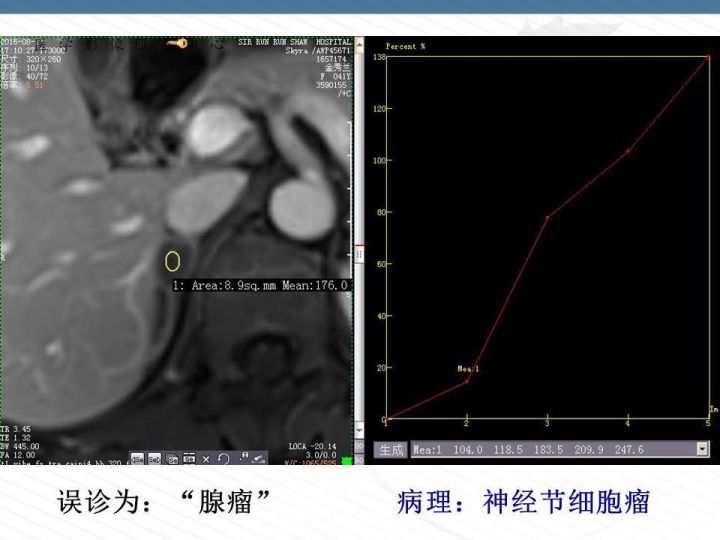Click the caption '病理：神经节细胞瘤'
The width and height of the screenshot is (720, 540).
(523, 502)
